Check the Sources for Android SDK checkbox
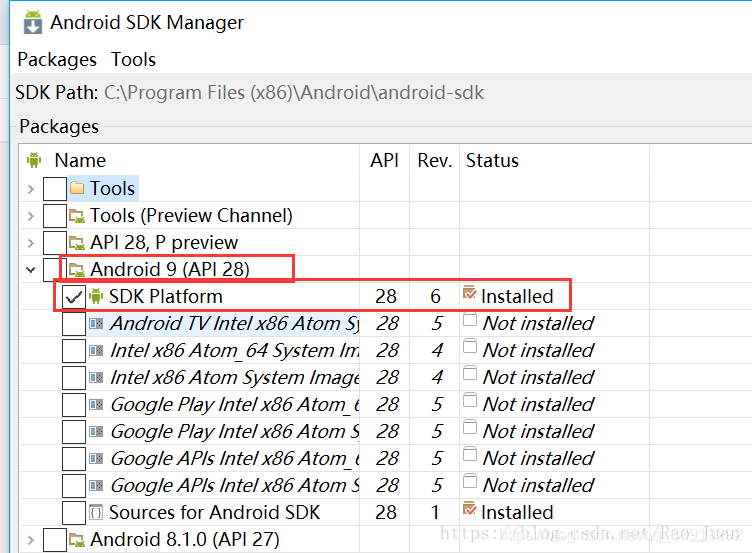752x553 pixels. 74,513
